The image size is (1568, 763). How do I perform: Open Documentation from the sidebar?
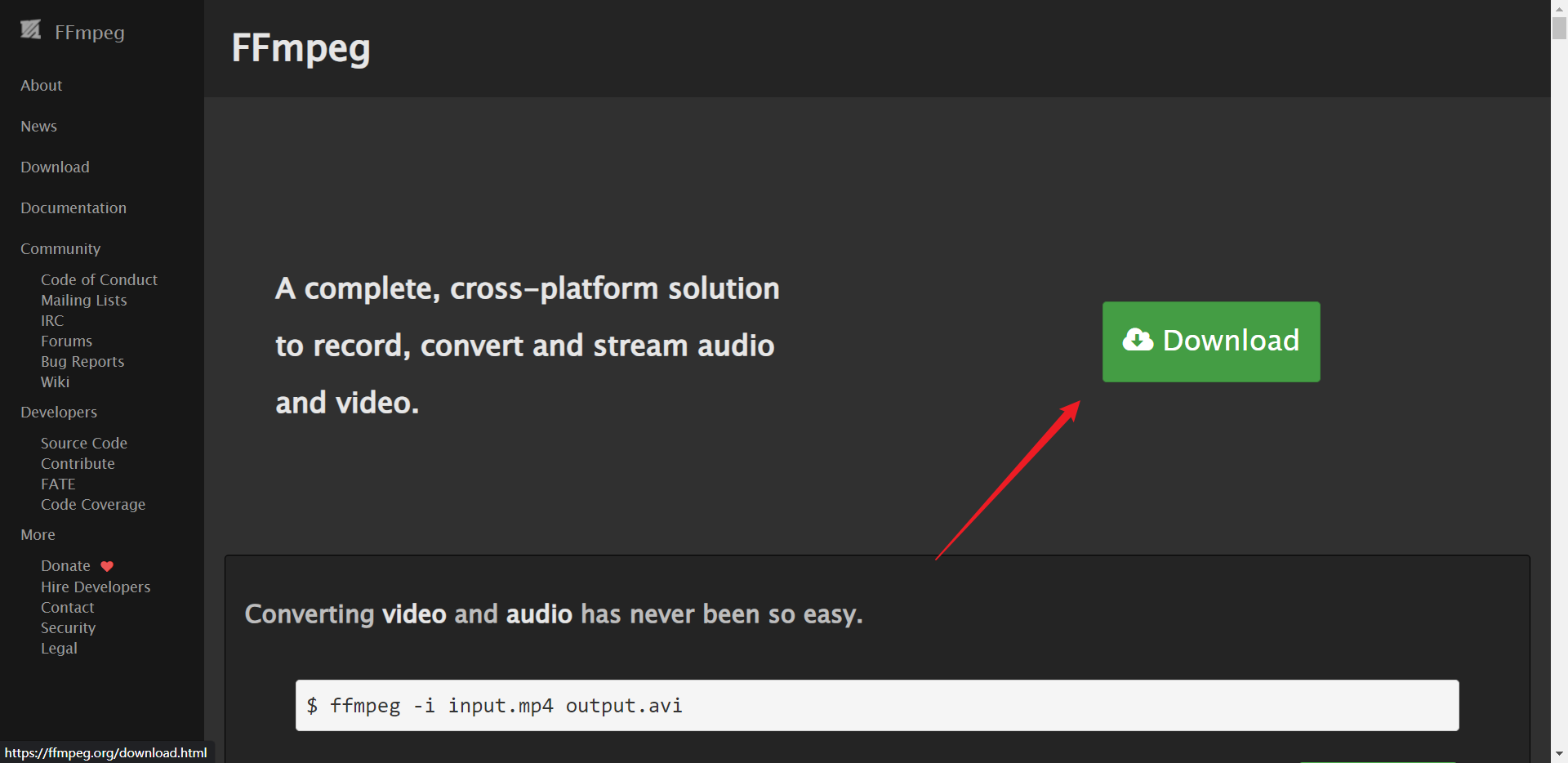pyautogui.click(x=73, y=207)
